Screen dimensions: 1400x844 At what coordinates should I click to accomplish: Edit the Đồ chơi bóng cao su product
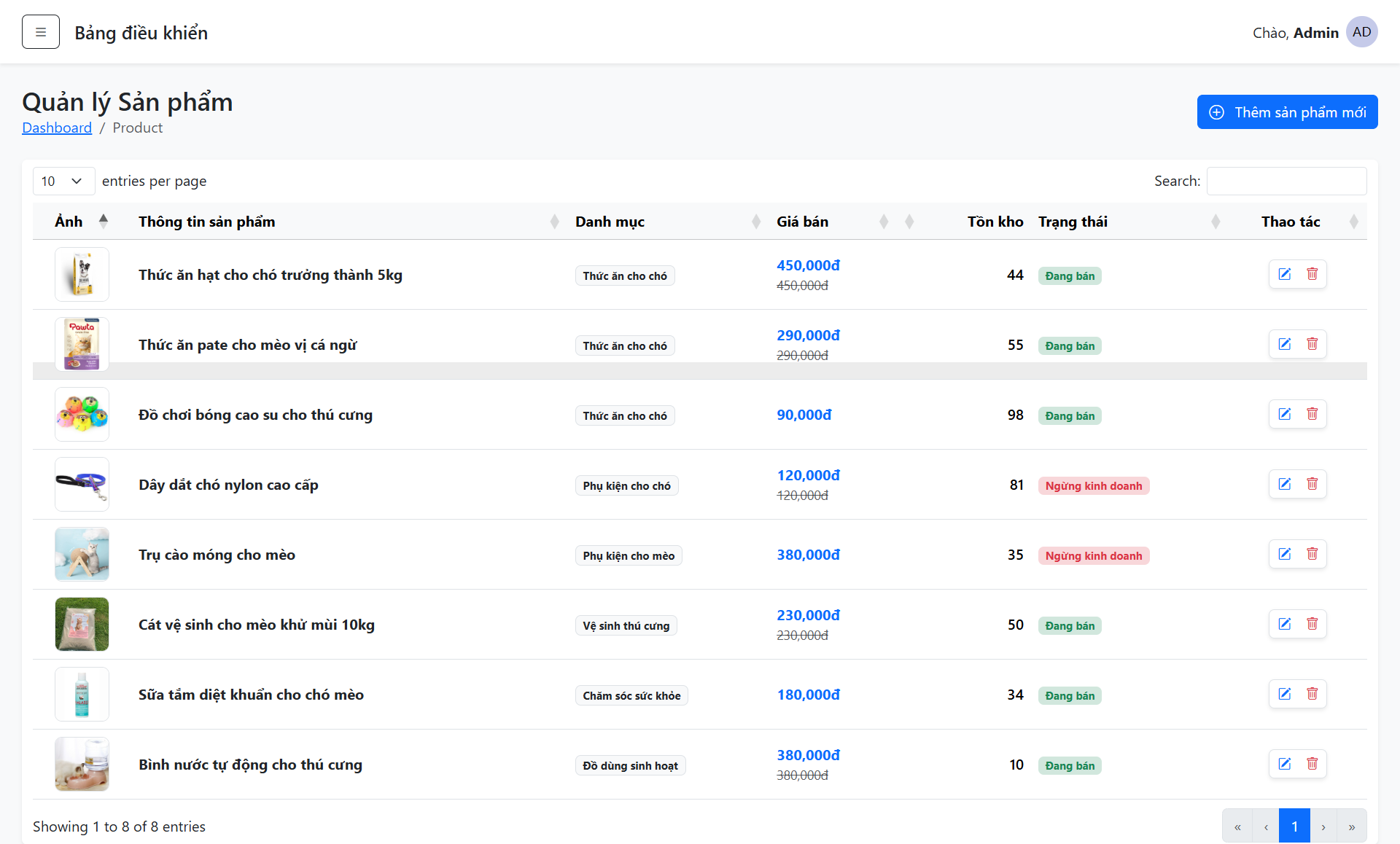1284,414
